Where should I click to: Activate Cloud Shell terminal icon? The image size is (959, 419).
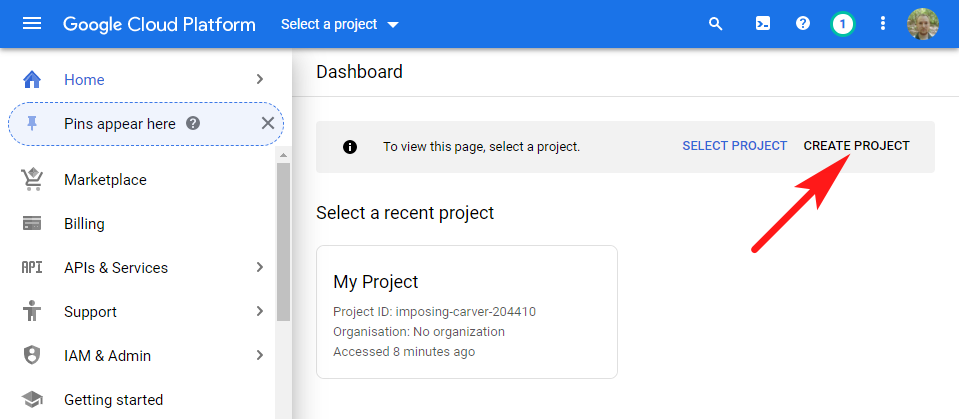(763, 24)
